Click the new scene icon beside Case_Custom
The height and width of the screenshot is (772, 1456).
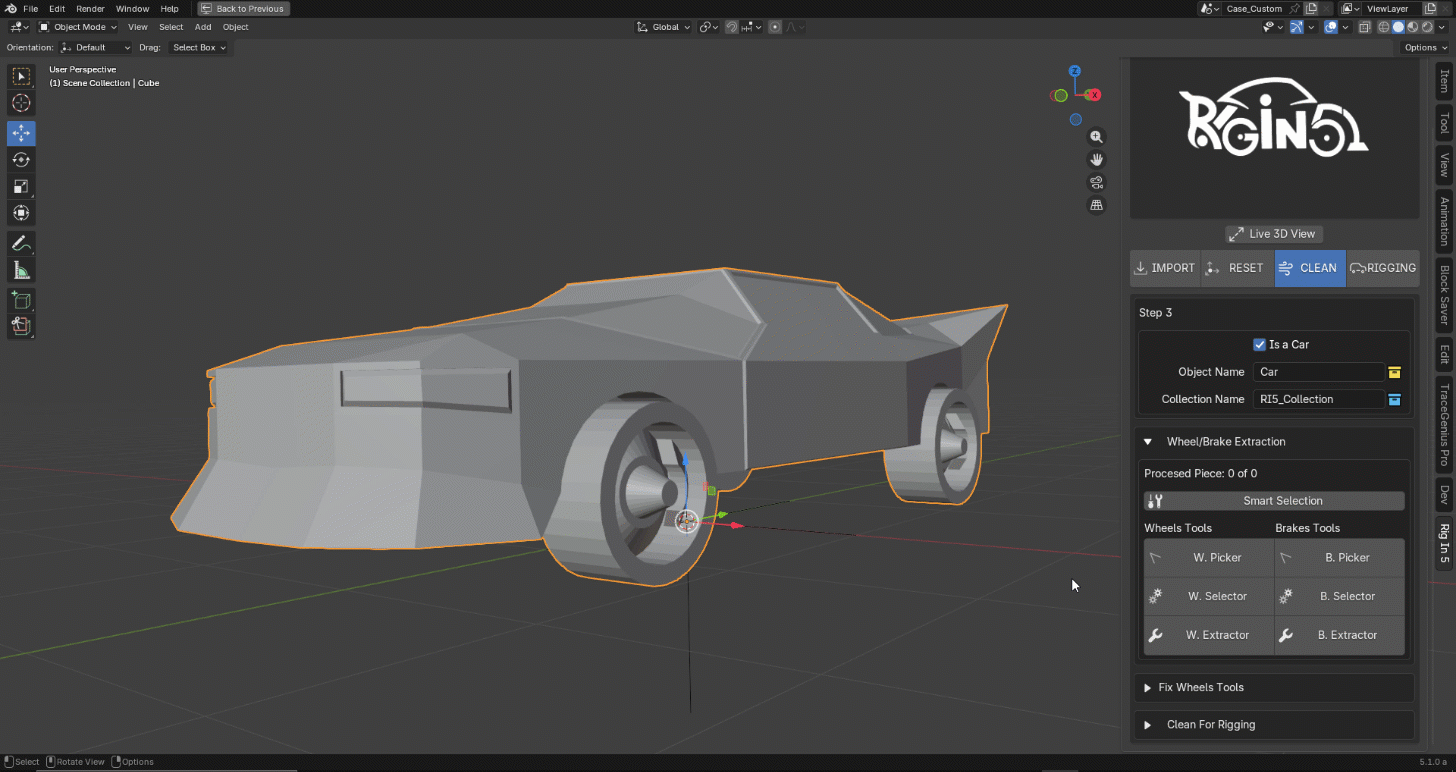coord(1311,8)
